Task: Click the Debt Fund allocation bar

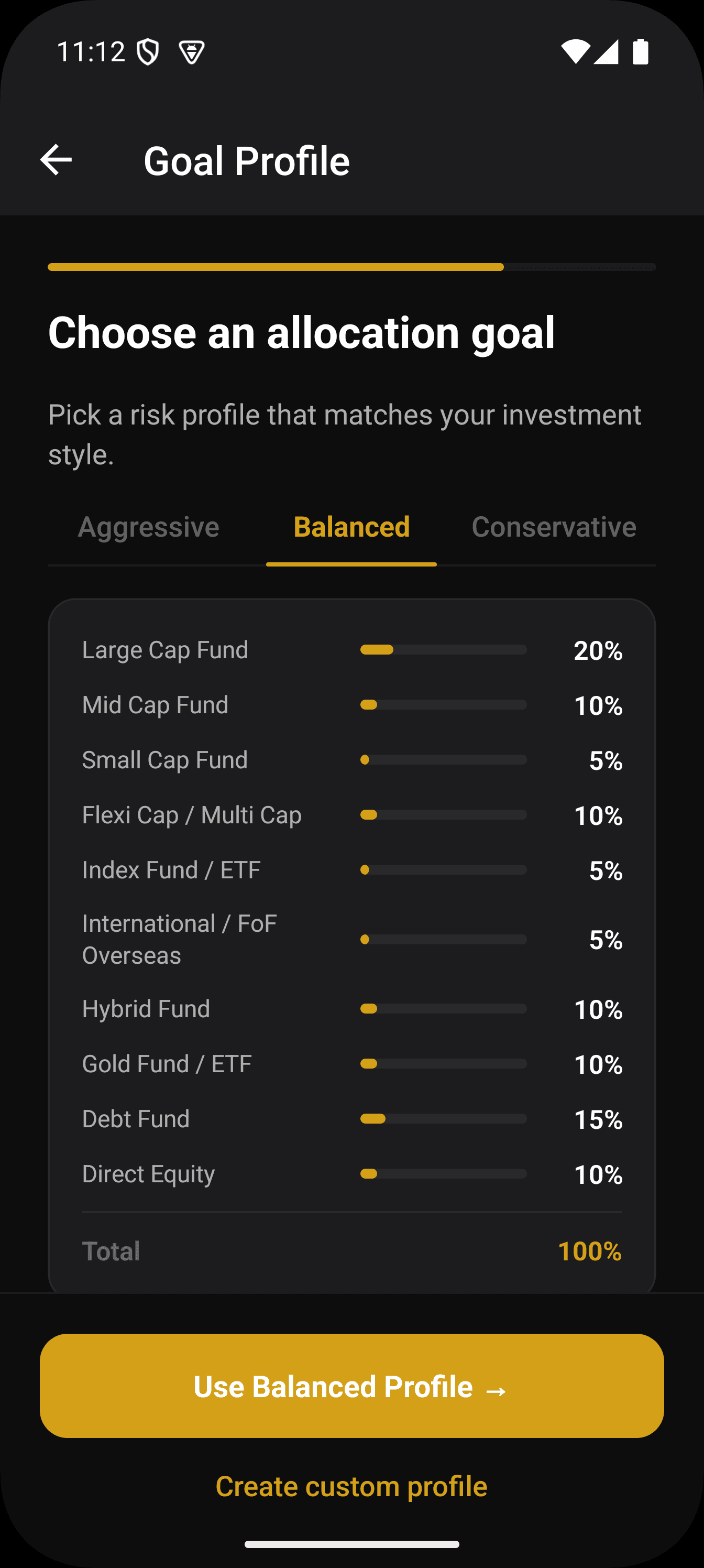Action: point(444,1119)
